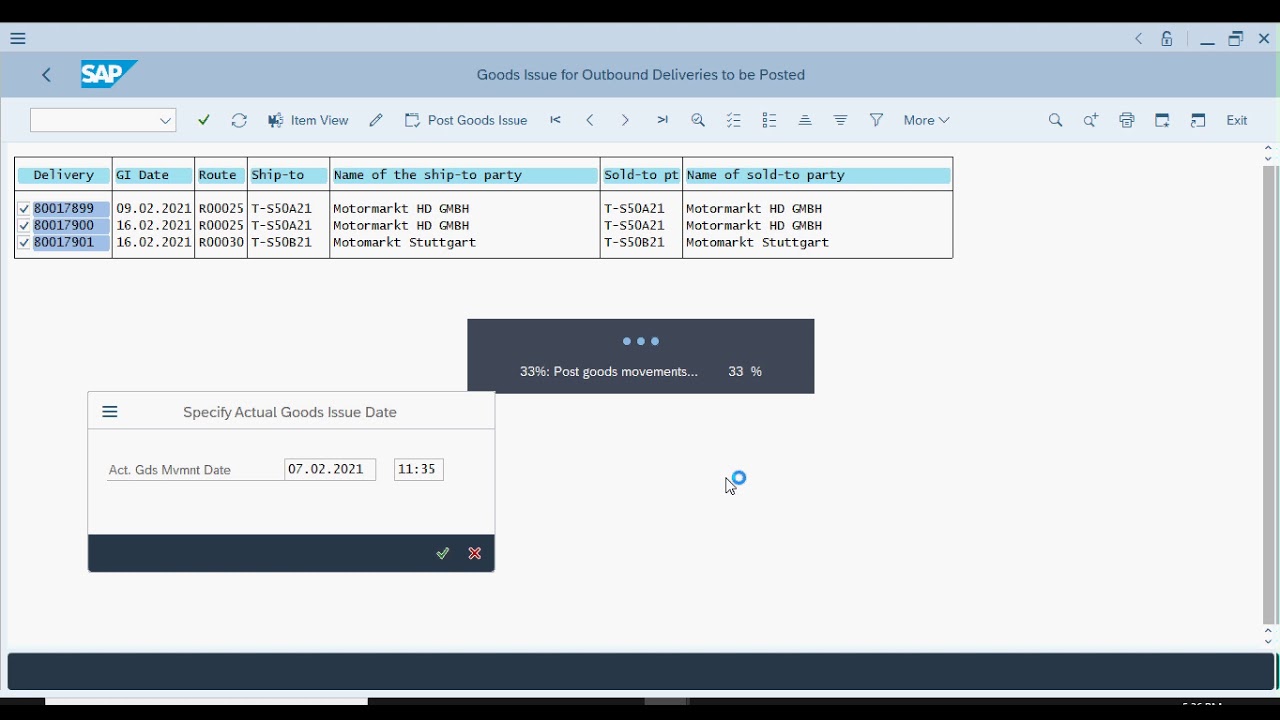This screenshot has height=720, width=1280.
Task: Click the deselect all icon
Action: [770, 120]
